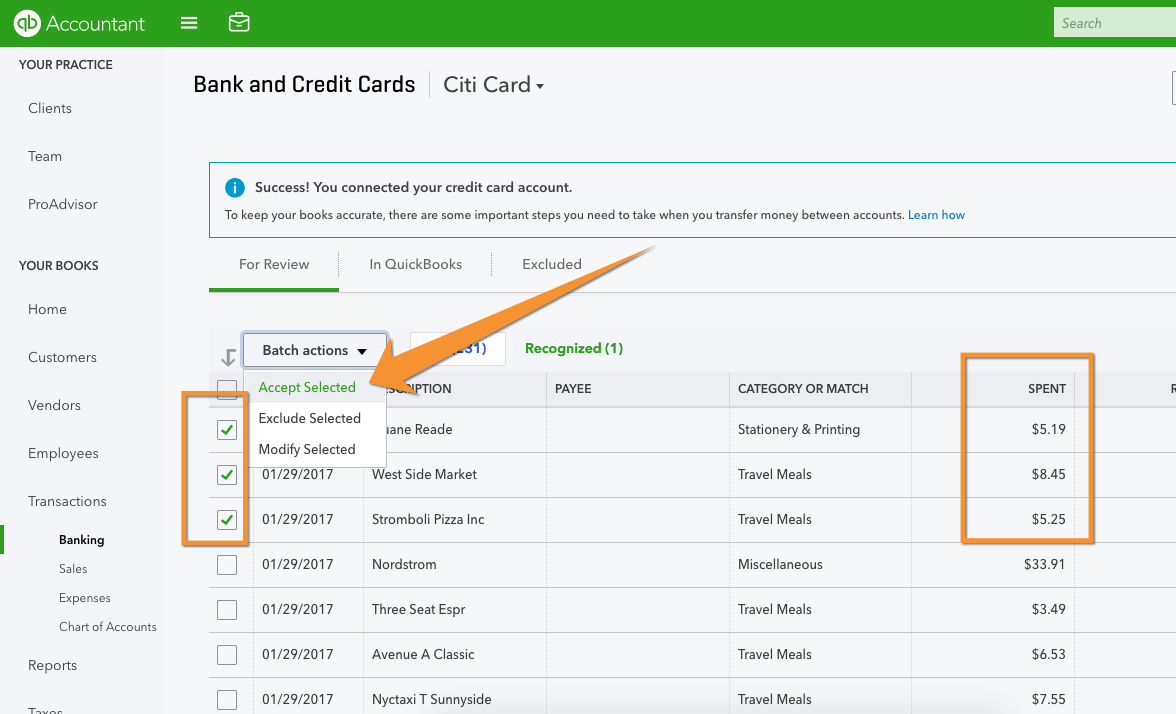Expand Transactions in the sidebar
The image size is (1176, 714).
pos(67,501)
